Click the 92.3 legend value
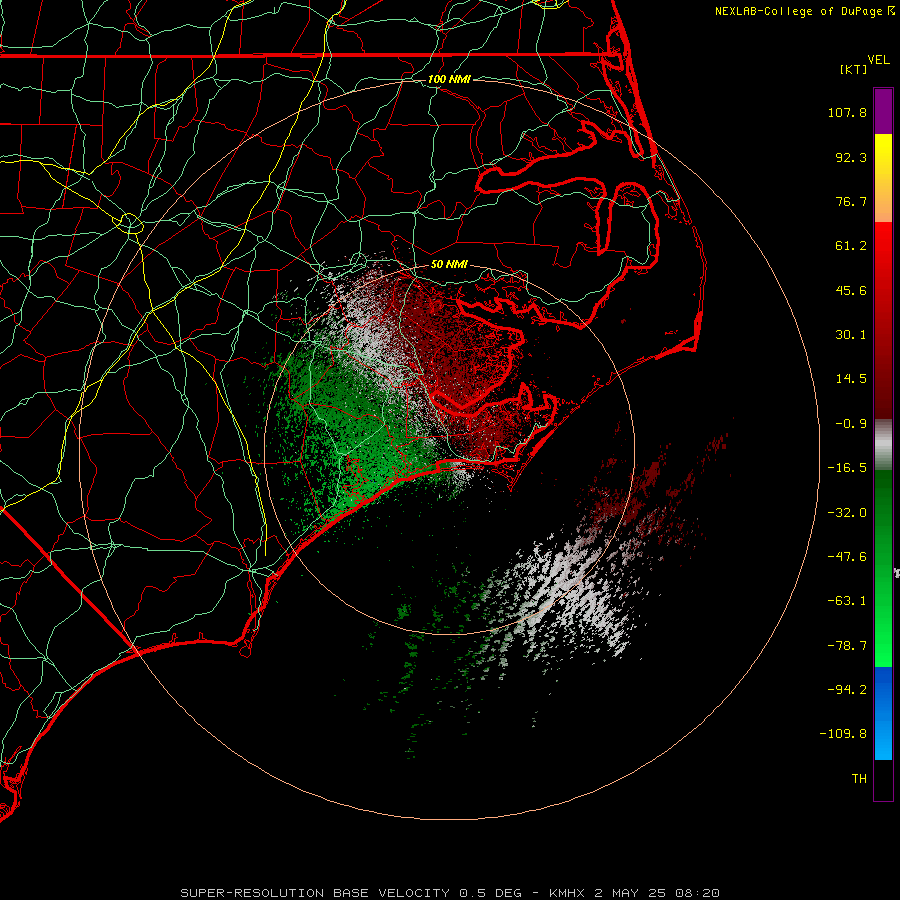Screen dimensions: 900x900 click(x=851, y=157)
